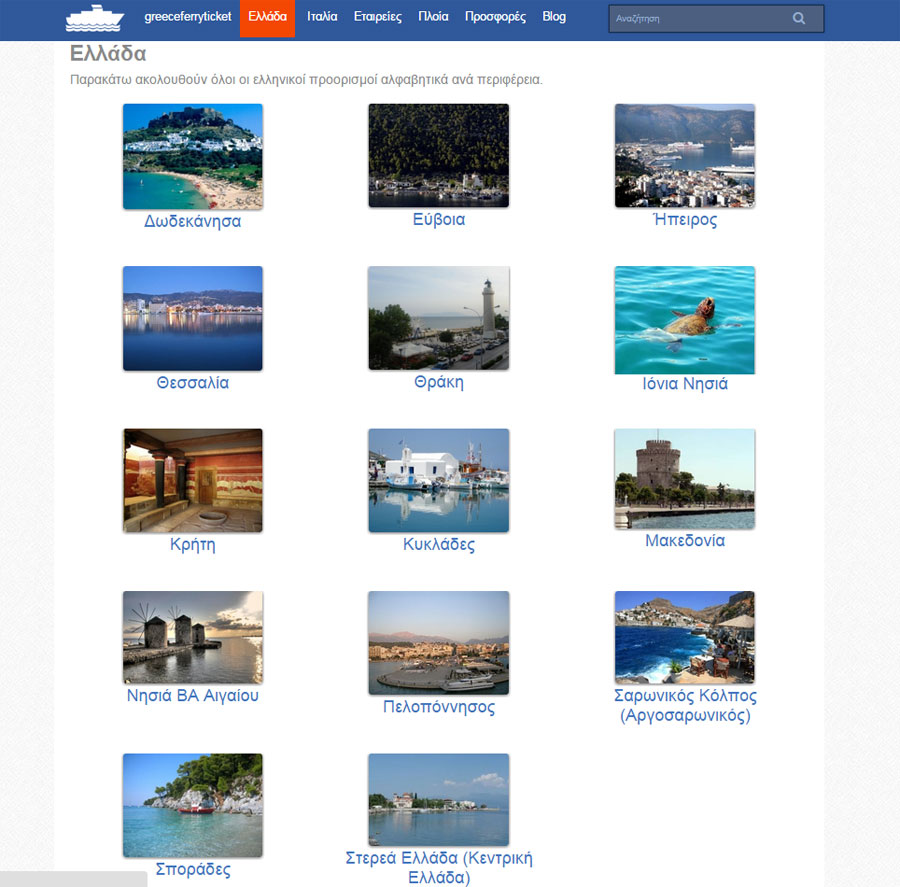Screen dimensions: 900x887
Task: Click the Νησιά ΒΑ Αιγαίου windmills image
Action: [x=192, y=637]
